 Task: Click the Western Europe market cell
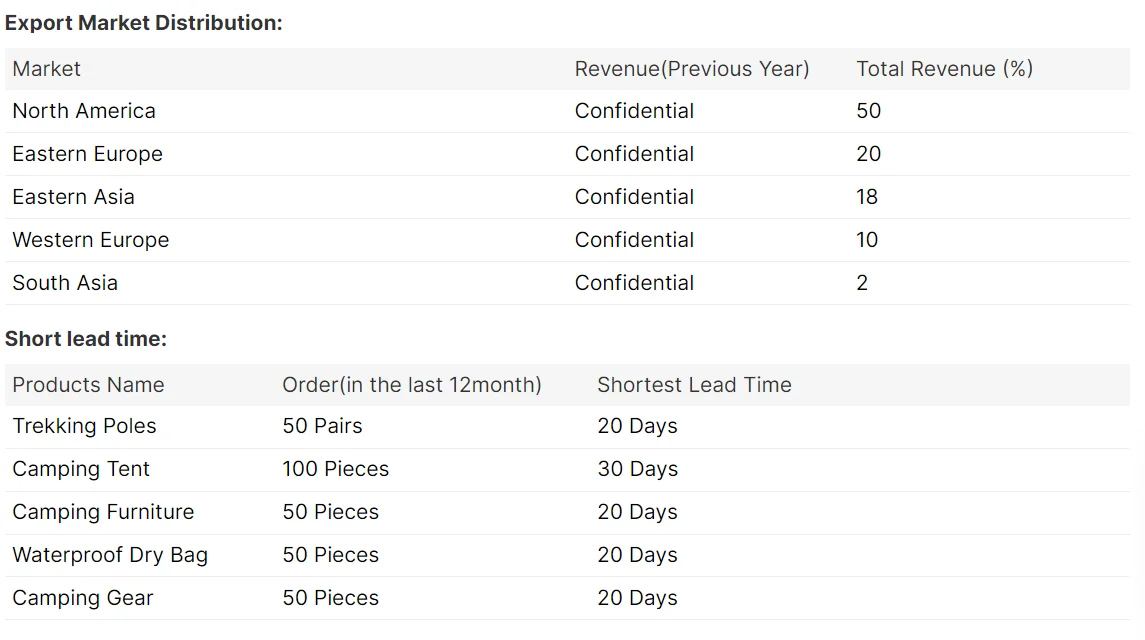90,240
